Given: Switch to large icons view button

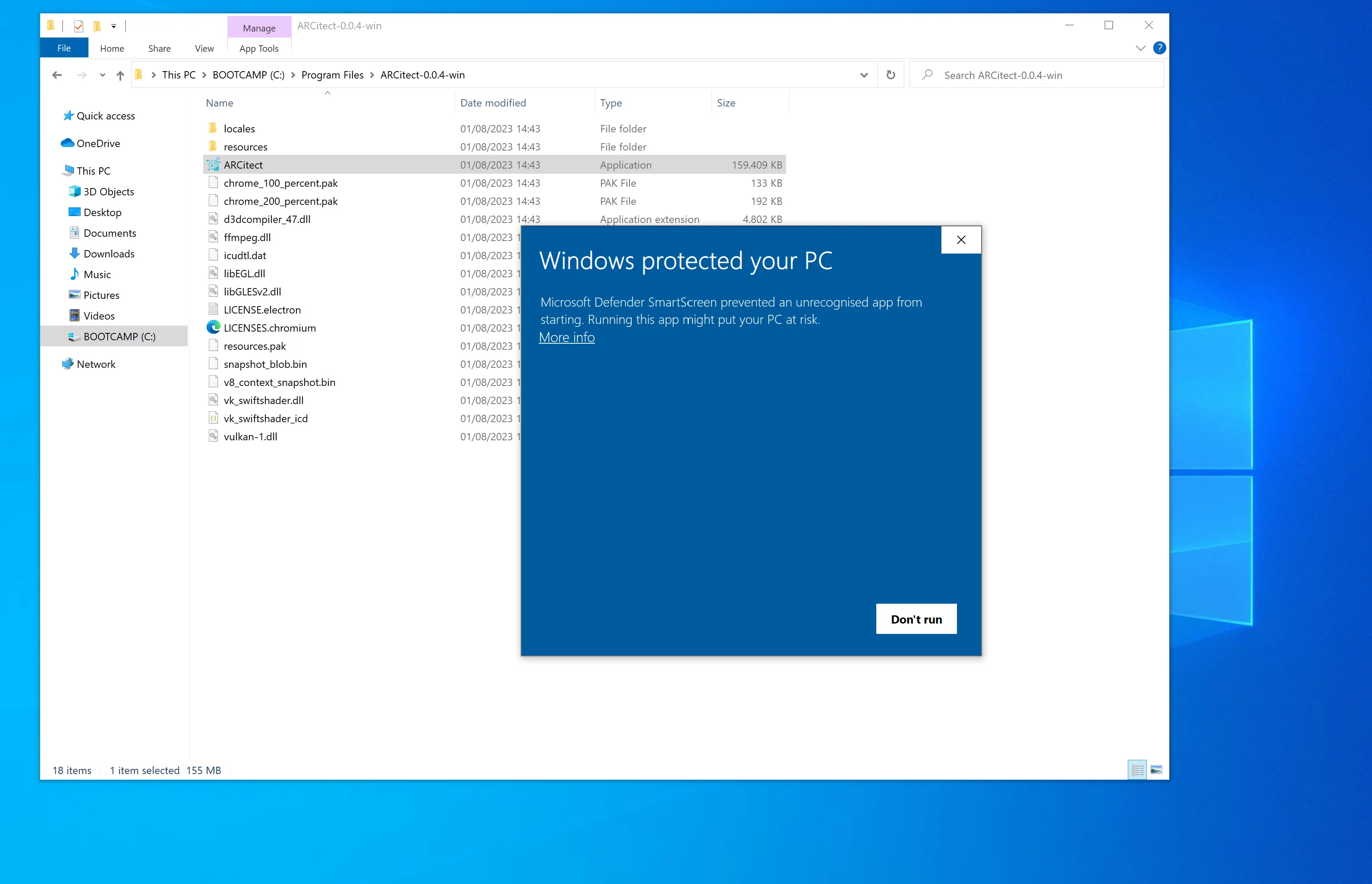Looking at the screenshot, I should [x=1156, y=770].
